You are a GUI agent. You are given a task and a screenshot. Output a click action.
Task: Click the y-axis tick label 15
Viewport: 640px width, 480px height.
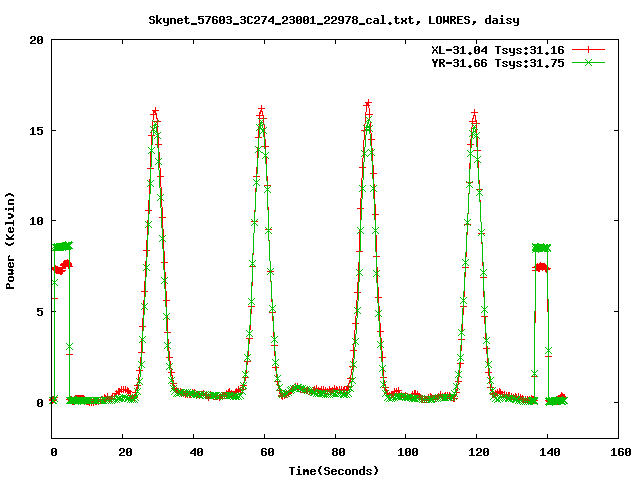[36, 131]
